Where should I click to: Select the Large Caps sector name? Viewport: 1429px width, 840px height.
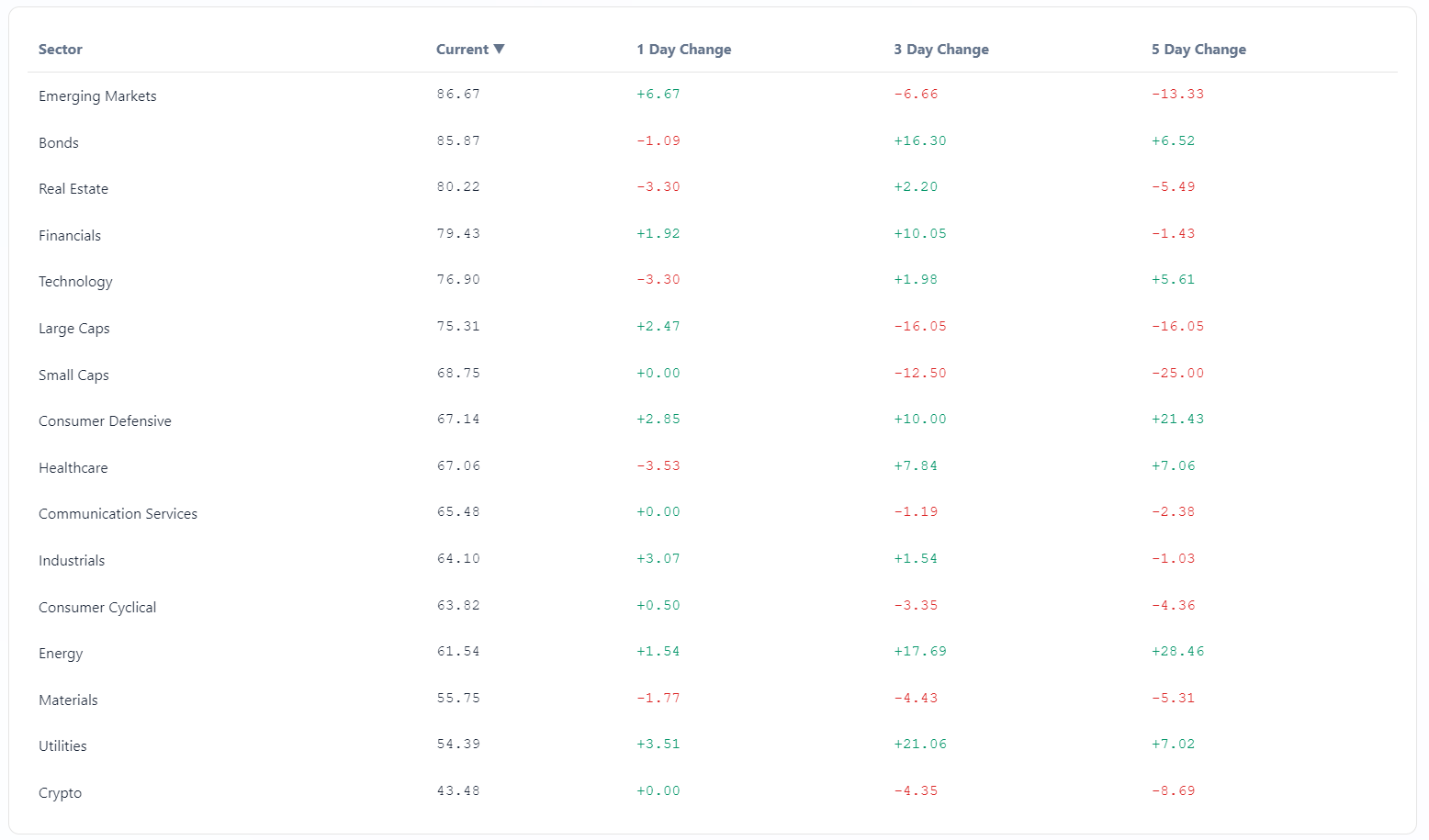74,329
